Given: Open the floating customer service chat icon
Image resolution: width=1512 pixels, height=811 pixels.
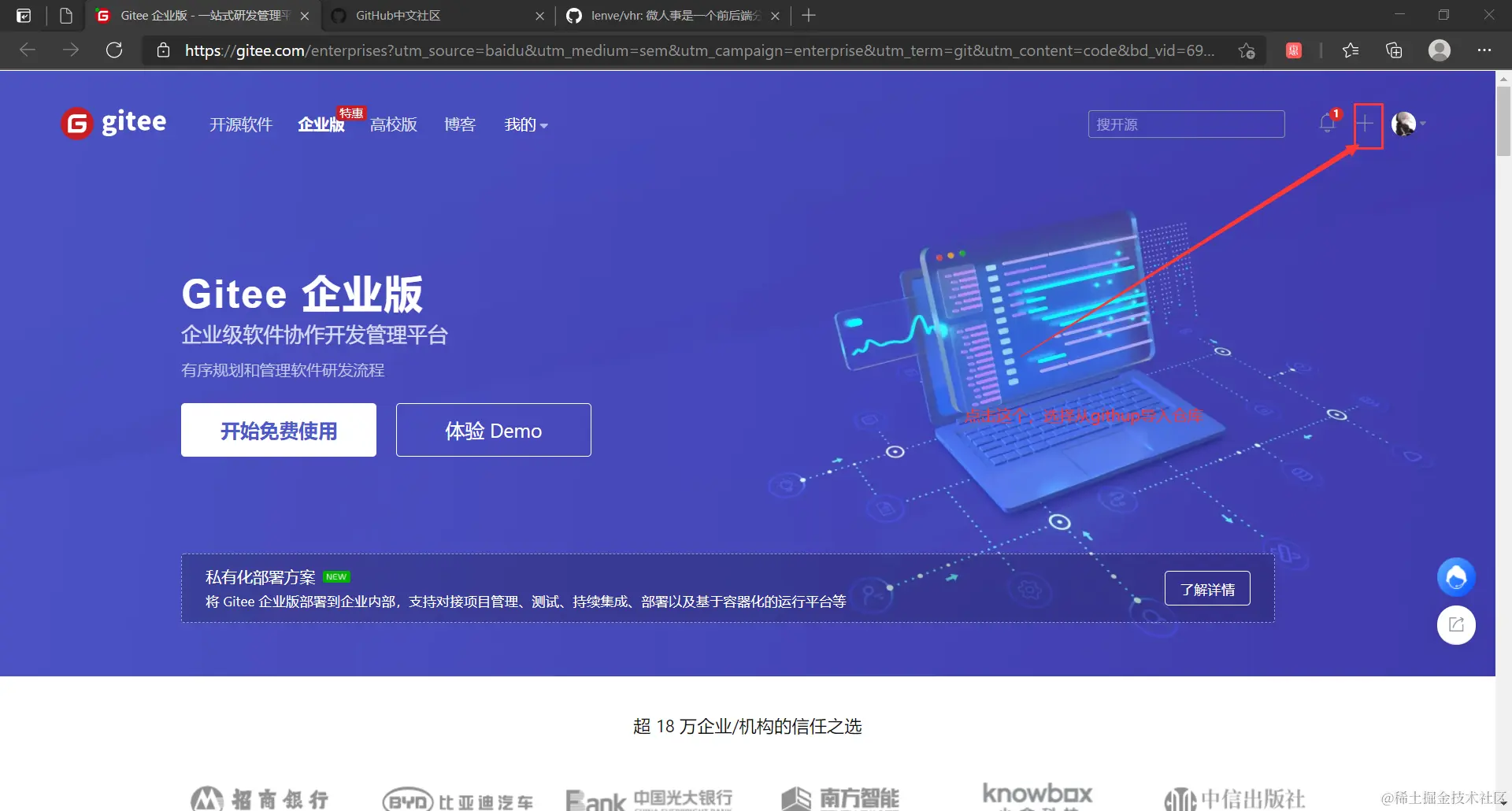Looking at the screenshot, I should 1456,578.
